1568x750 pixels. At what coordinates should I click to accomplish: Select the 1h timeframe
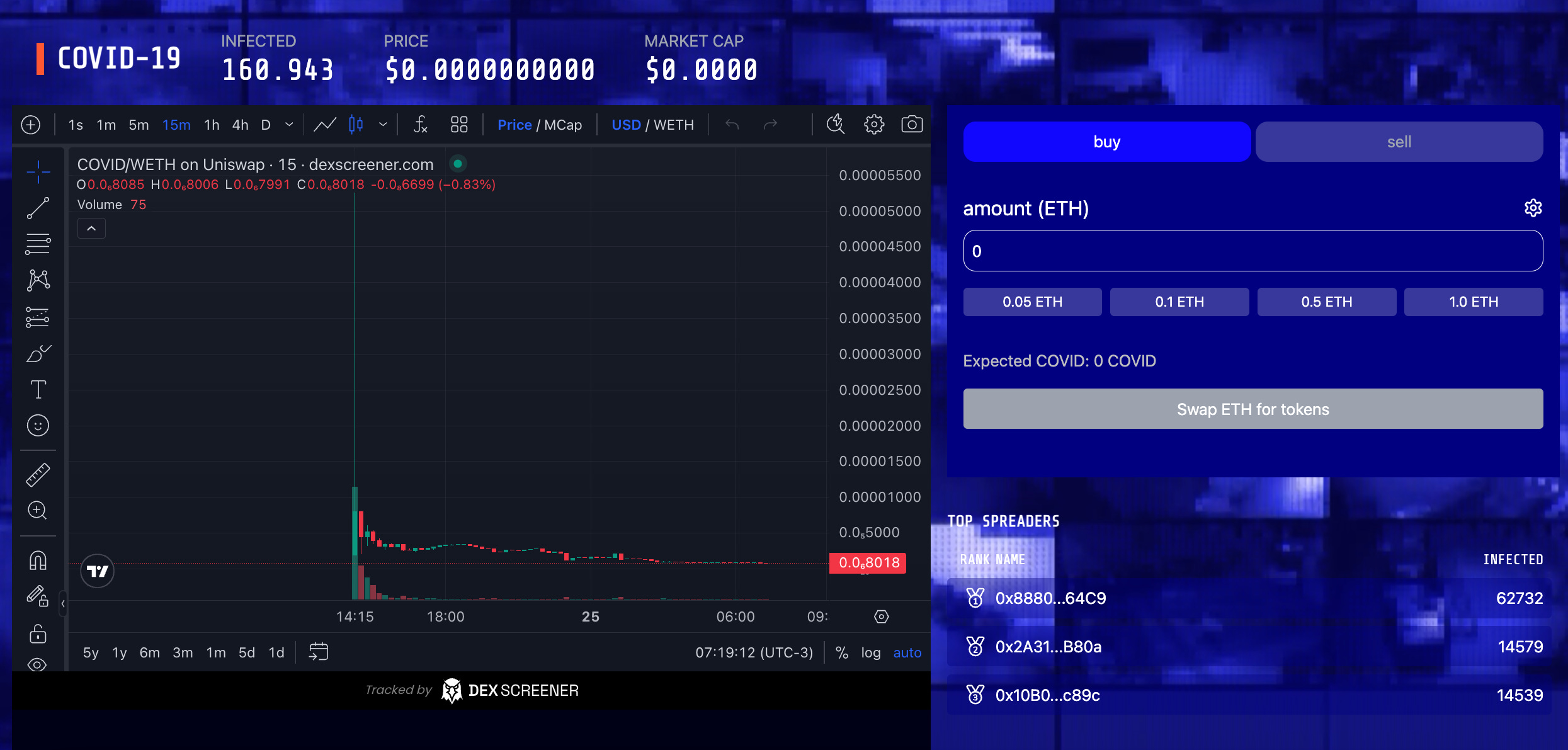[x=212, y=125]
